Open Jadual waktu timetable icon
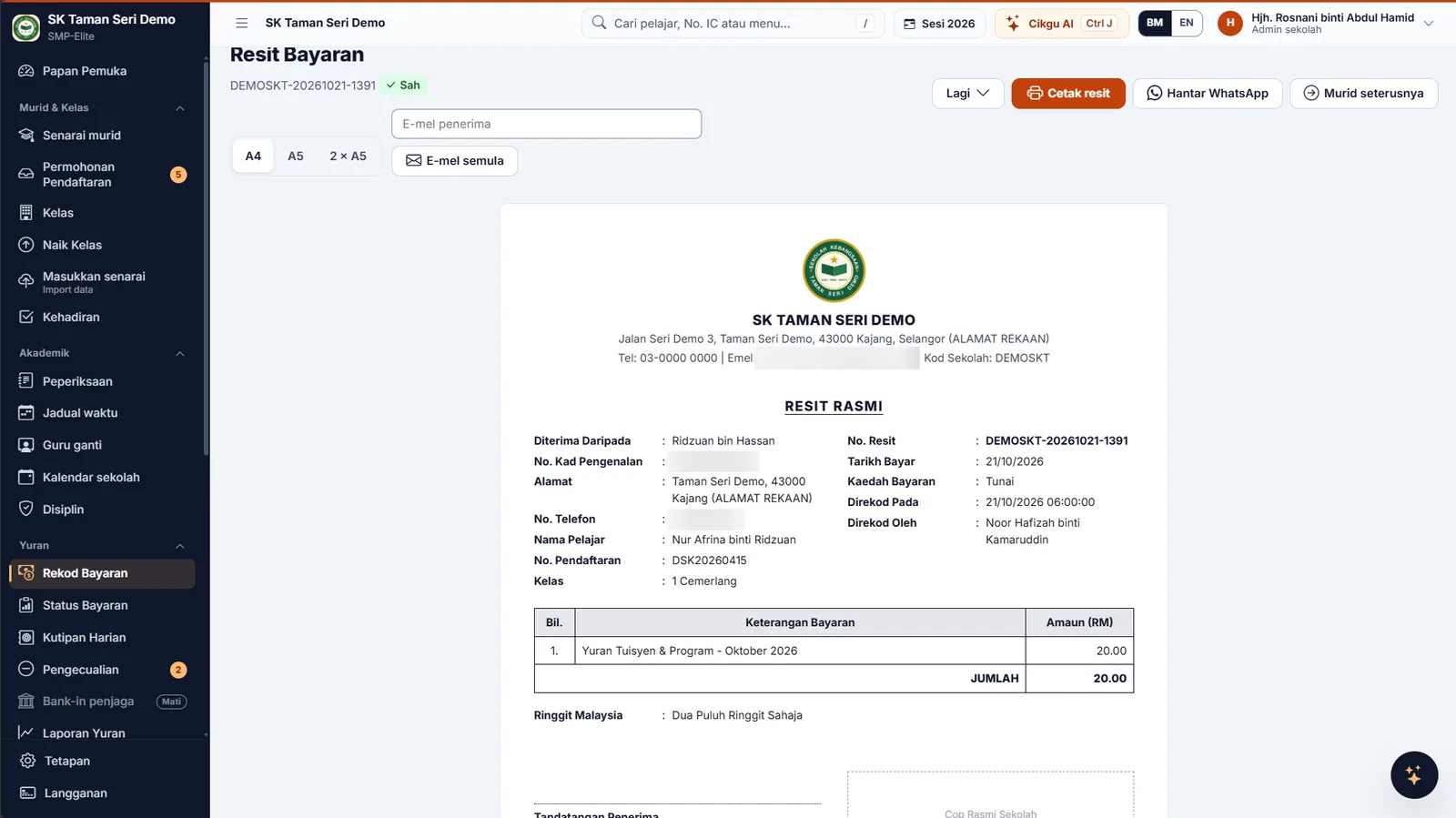The height and width of the screenshot is (818, 1456). pyautogui.click(x=26, y=413)
